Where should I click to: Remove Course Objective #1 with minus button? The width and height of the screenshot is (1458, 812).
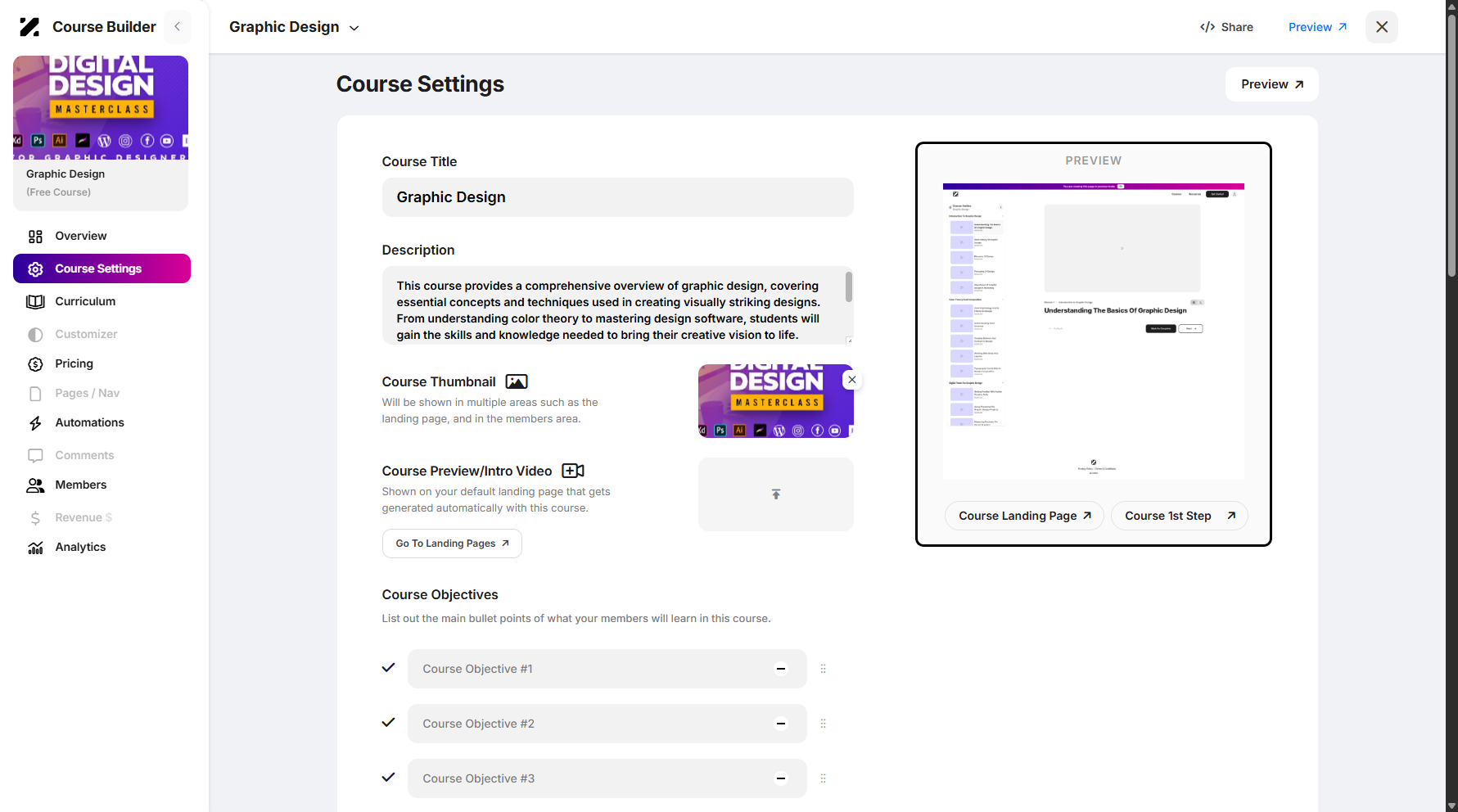(x=781, y=669)
